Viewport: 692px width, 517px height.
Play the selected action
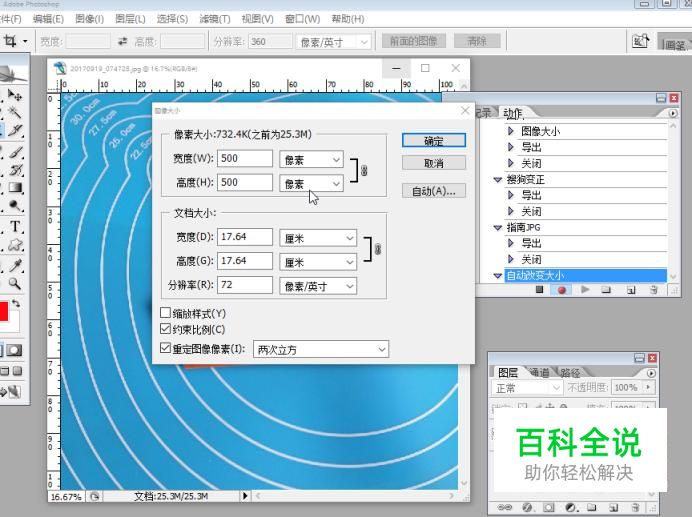tap(585, 290)
